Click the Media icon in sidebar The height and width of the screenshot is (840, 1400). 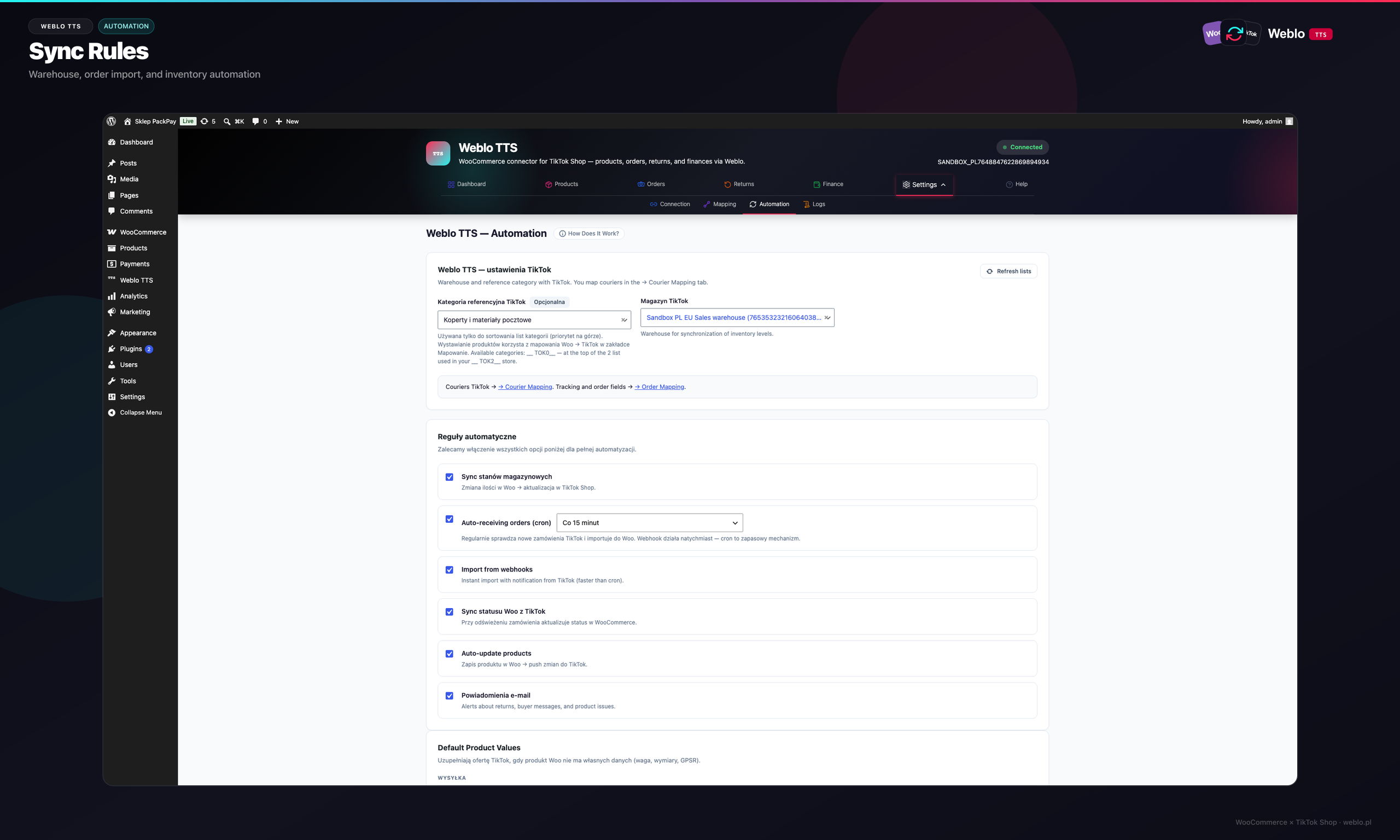pos(112,179)
